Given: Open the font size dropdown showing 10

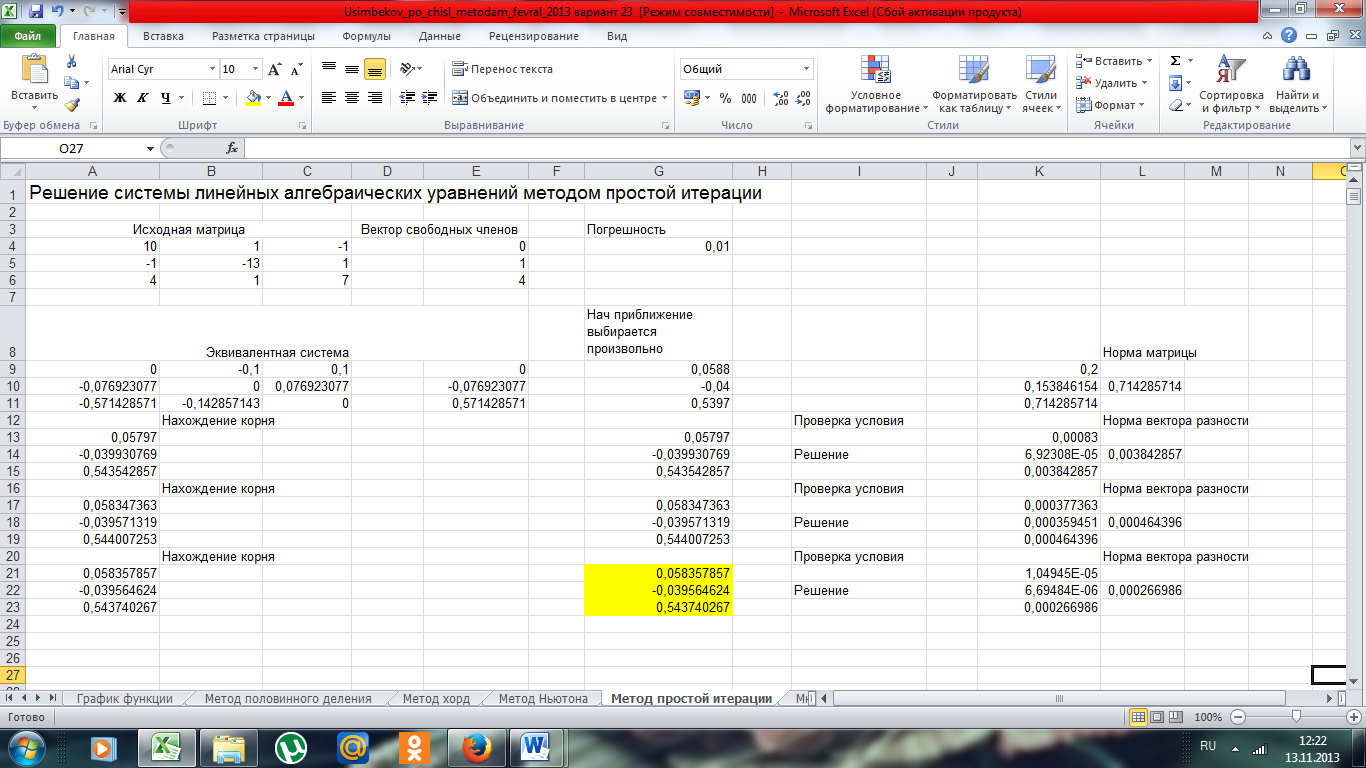Looking at the screenshot, I should 255,70.
